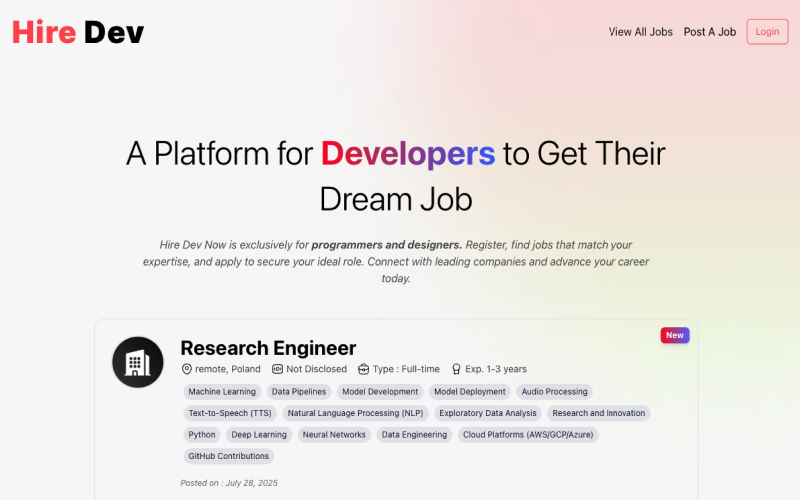Go to Post A Job
The image size is (800, 500).
click(709, 32)
